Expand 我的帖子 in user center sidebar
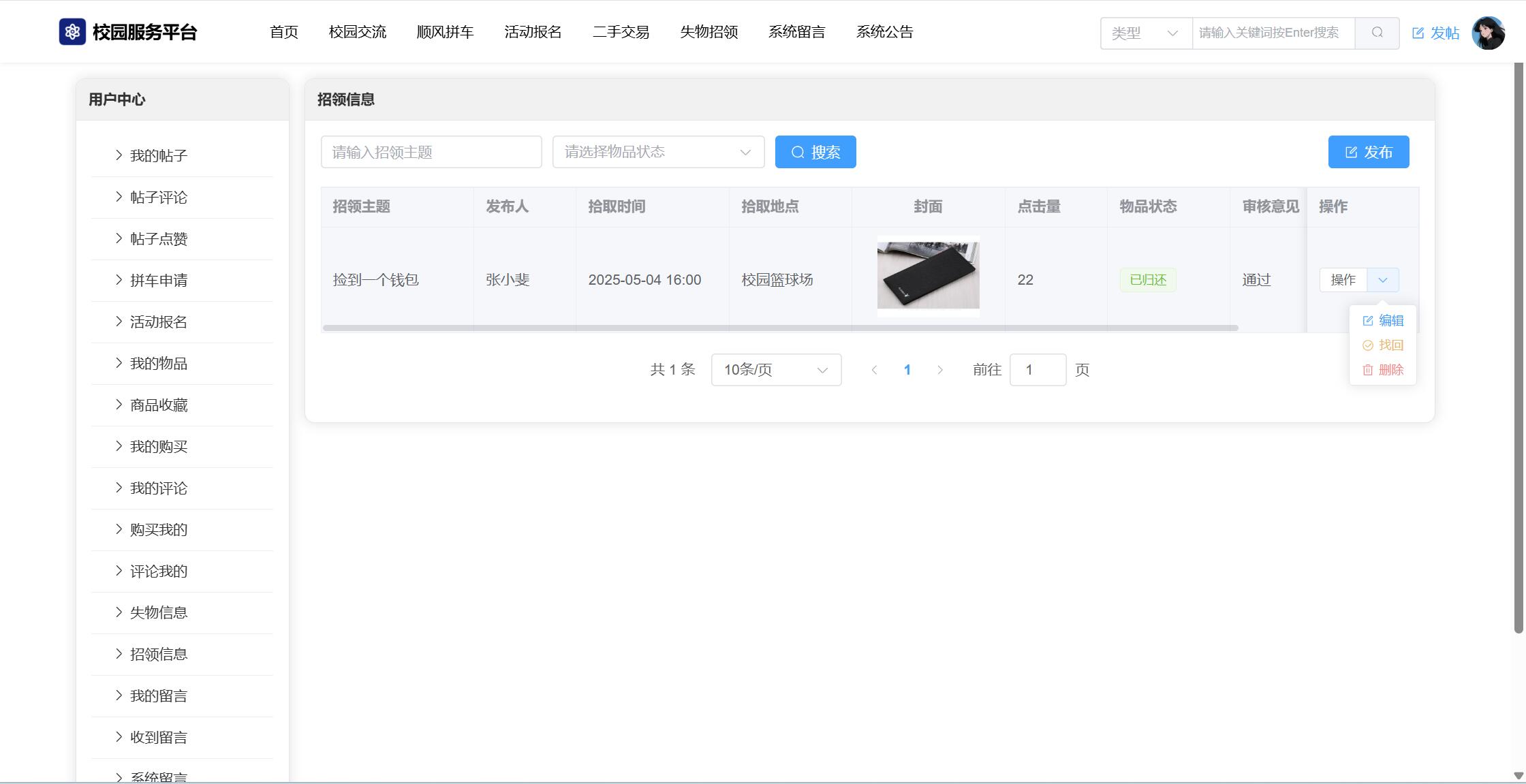Image resolution: width=1526 pixels, height=784 pixels. click(x=158, y=156)
